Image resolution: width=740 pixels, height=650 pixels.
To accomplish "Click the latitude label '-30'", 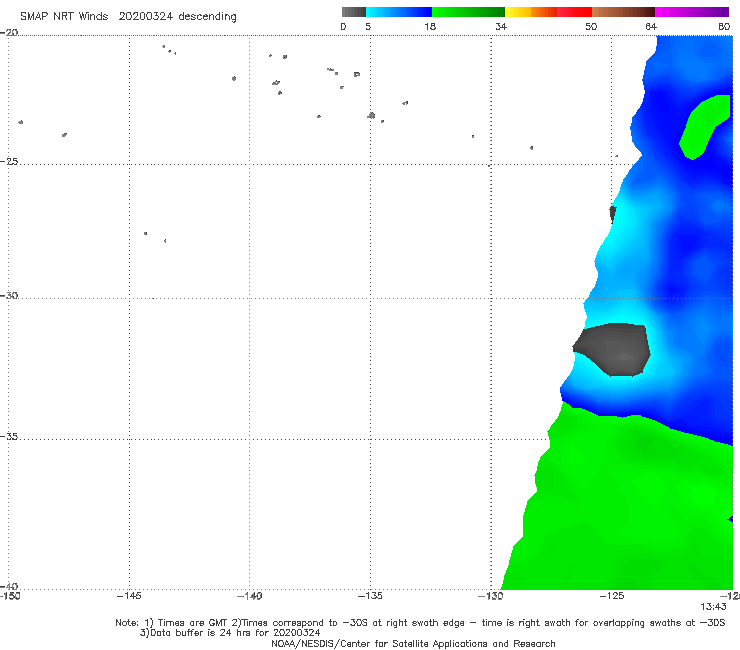I will (9, 295).
